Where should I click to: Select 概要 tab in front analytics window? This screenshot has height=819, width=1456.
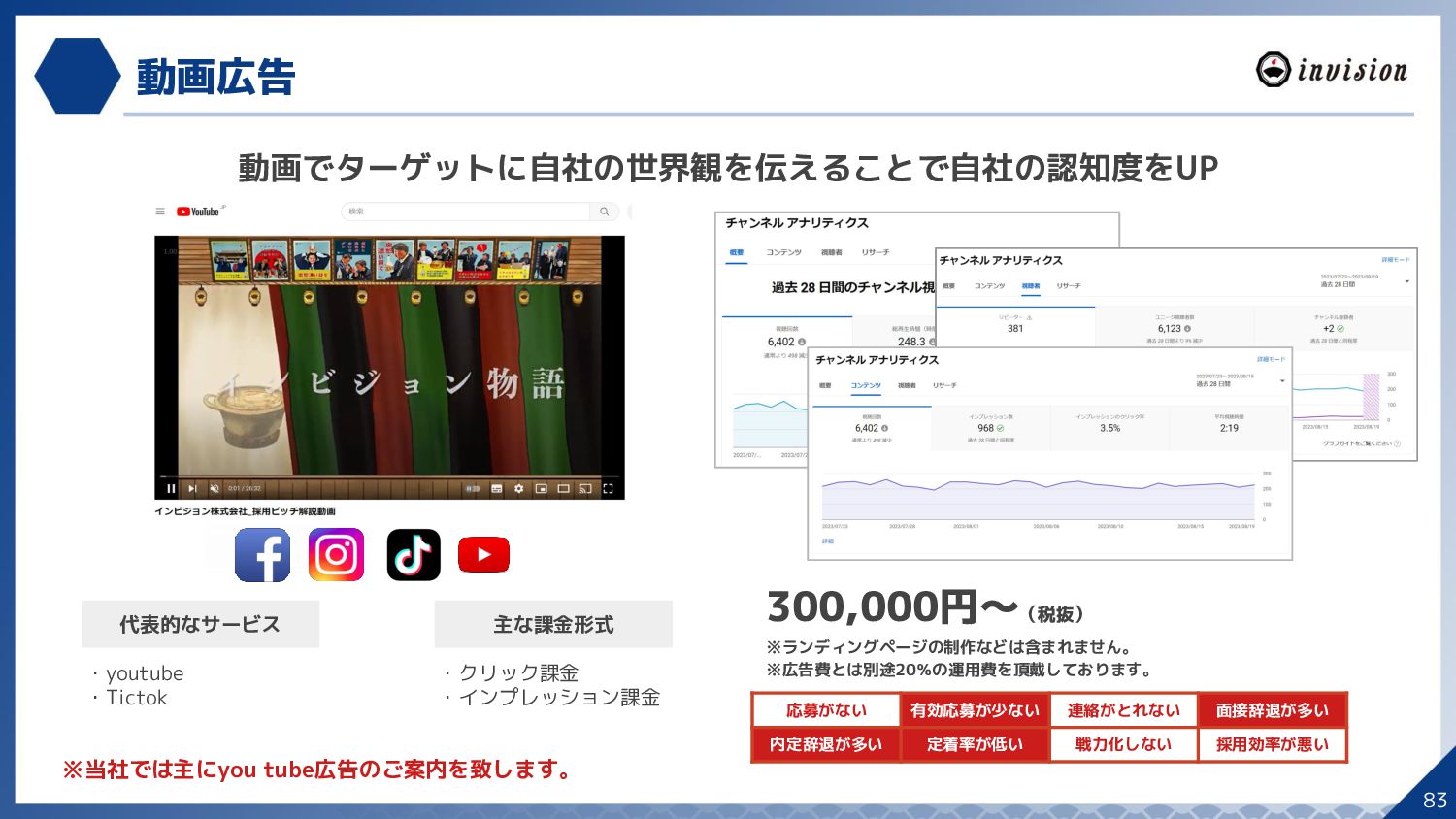825,385
